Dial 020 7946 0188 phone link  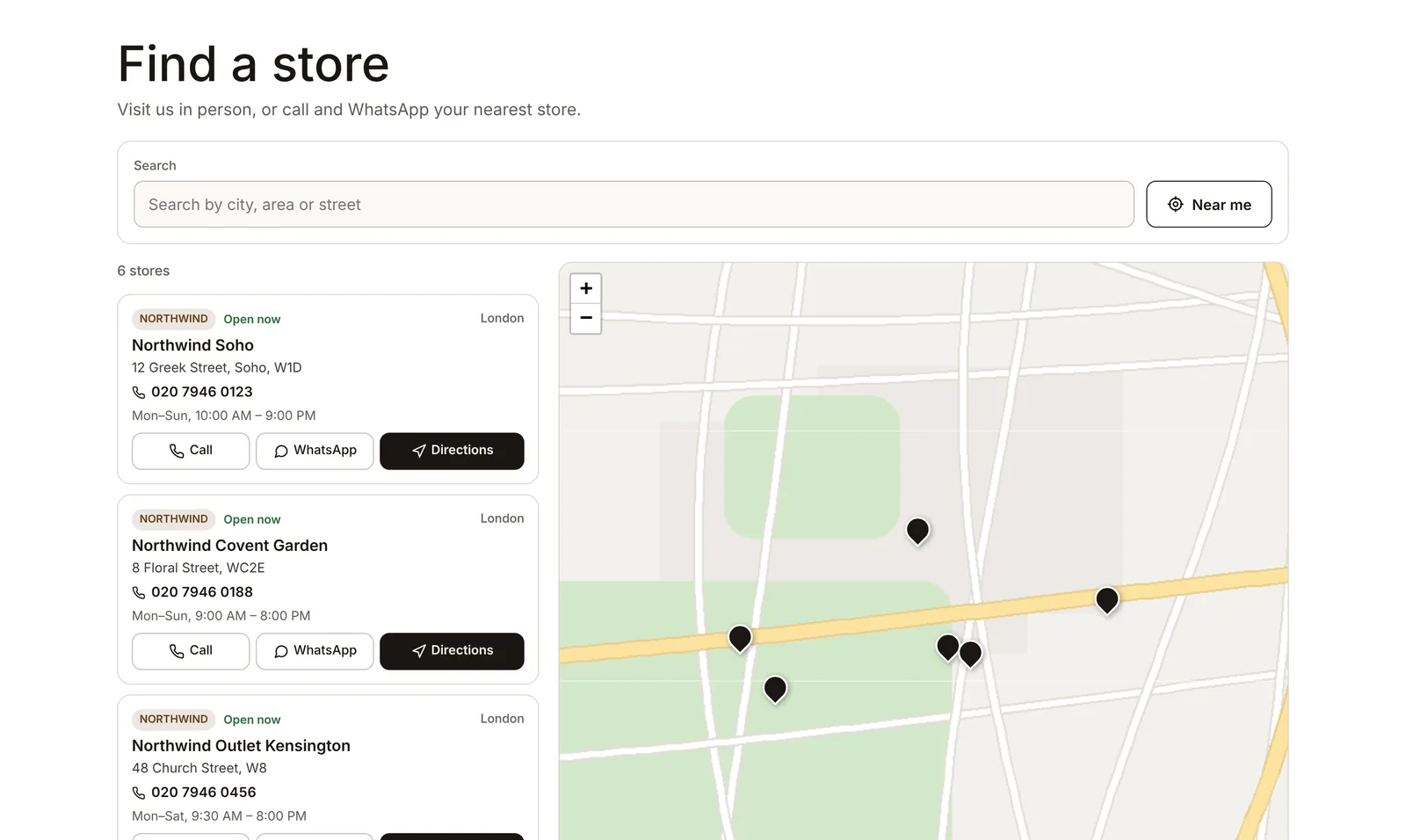click(x=192, y=592)
